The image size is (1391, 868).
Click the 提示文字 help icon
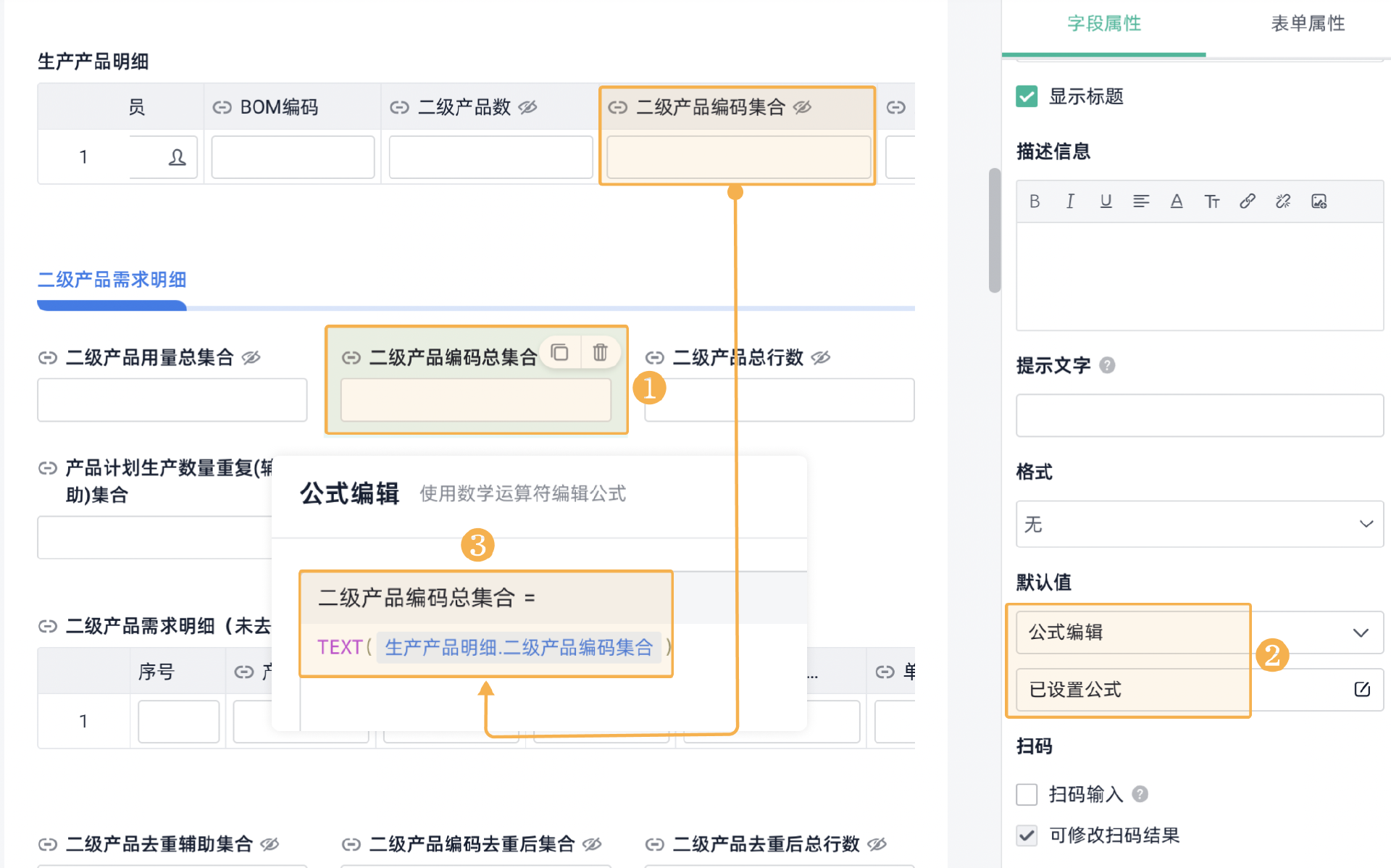(x=1107, y=365)
